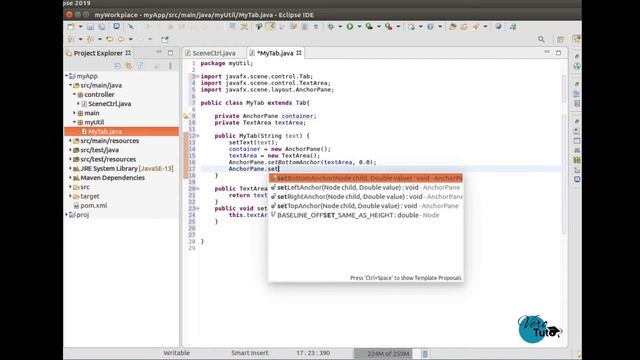Image resolution: width=640 pixels, height=360 pixels.
Task: Minimize the Project Explorer panel
Action: point(159,52)
